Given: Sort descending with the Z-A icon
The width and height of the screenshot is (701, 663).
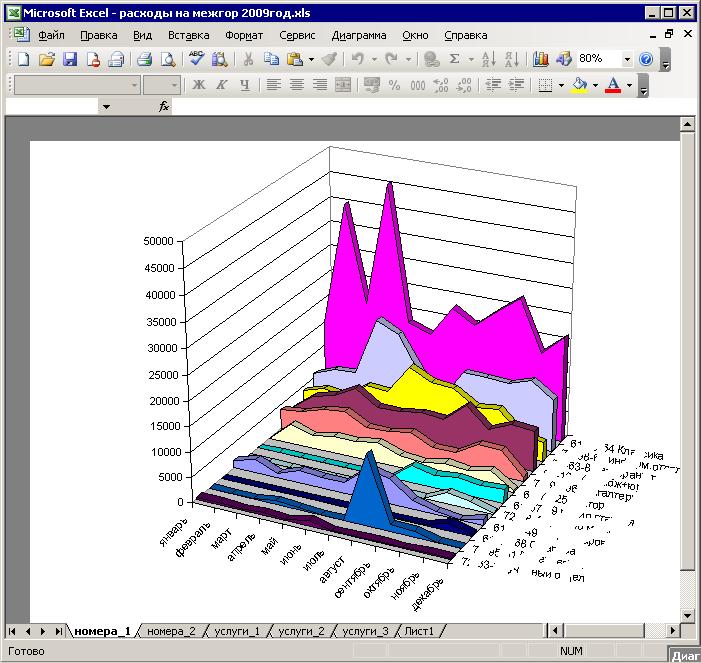Looking at the screenshot, I should click(512, 59).
